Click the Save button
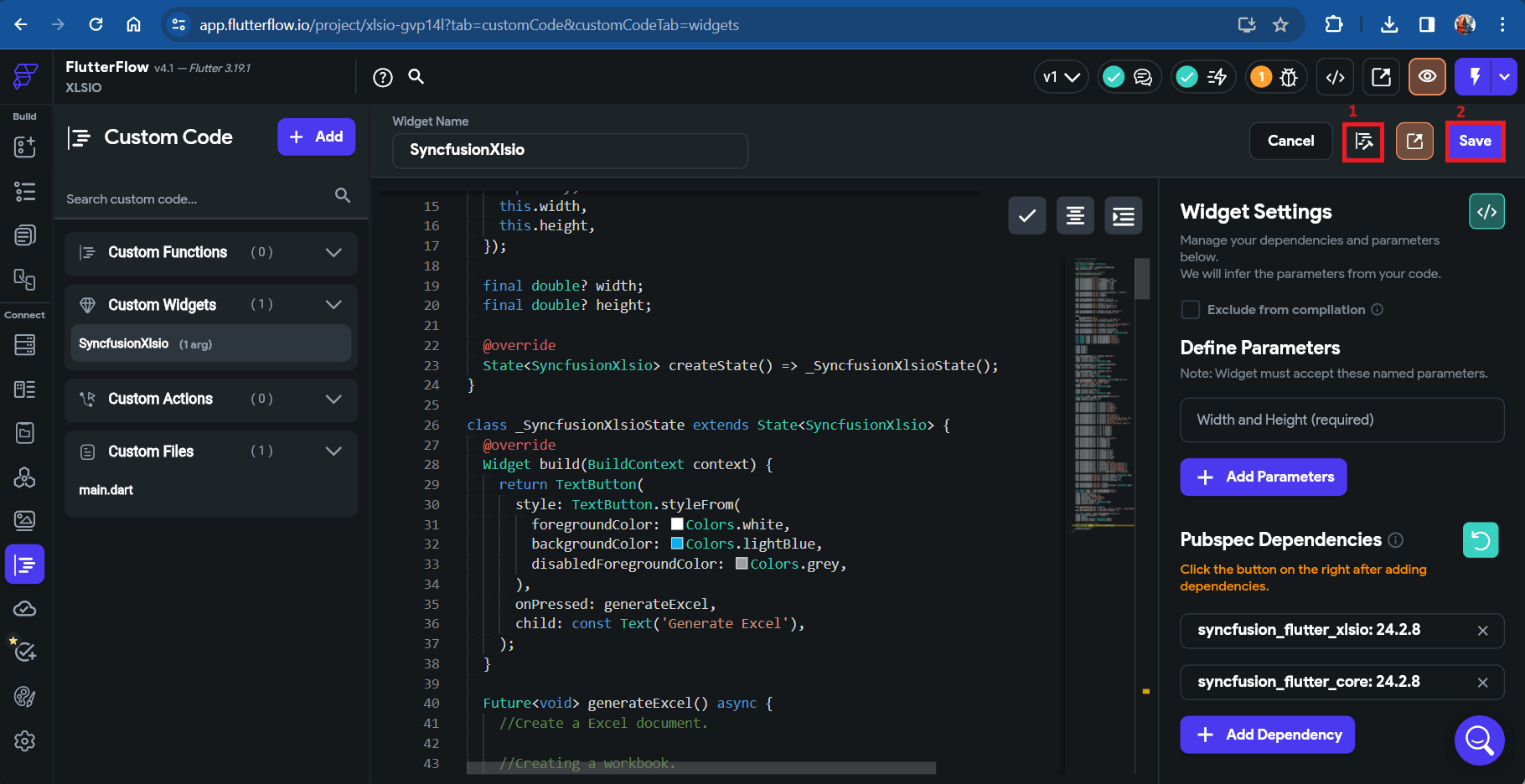 click(1475, 142)
